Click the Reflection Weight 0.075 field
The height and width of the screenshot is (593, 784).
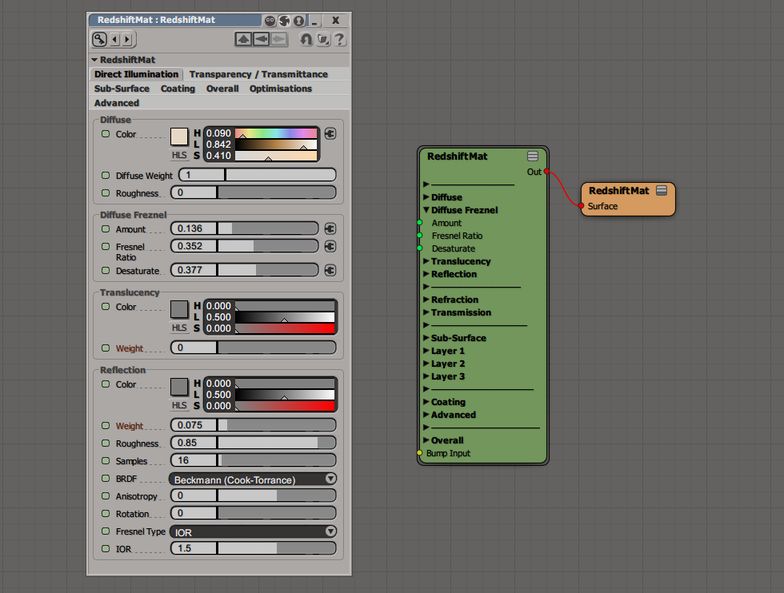click(x=194, y=425)
